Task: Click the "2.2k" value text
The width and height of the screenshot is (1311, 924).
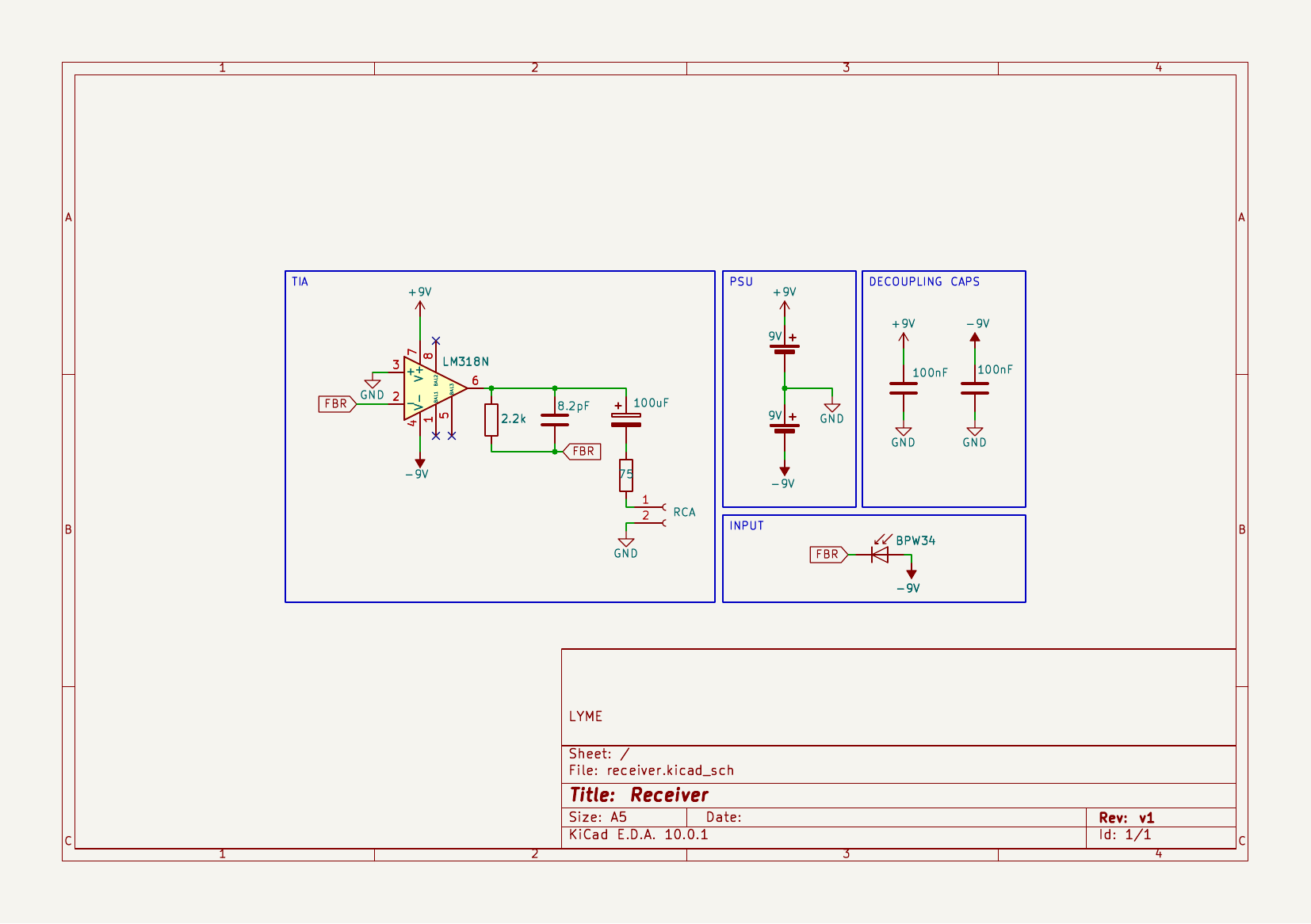Action: [x=514, y=419]
